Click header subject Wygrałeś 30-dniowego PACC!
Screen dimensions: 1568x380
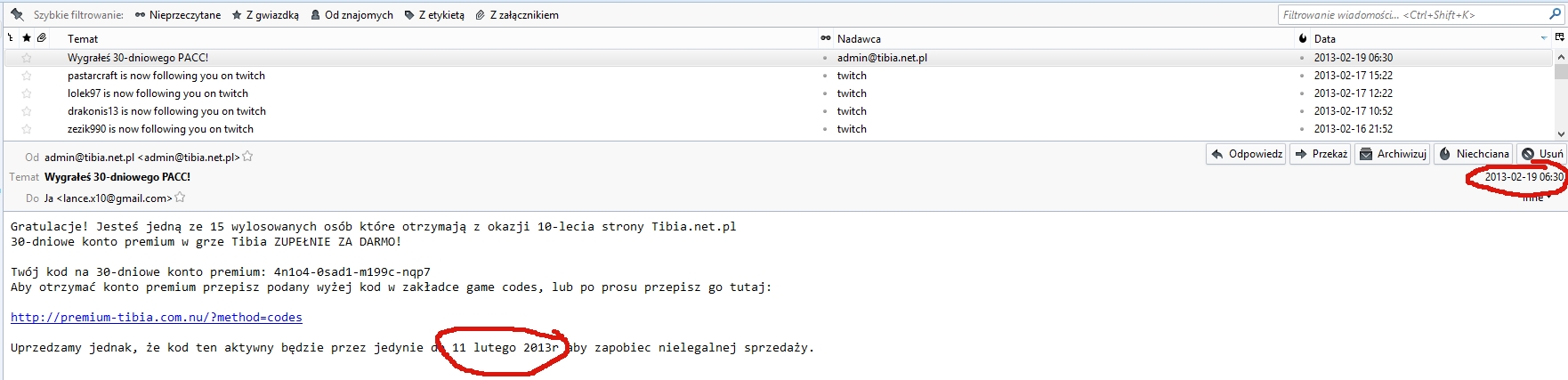[x=117, y=177]
